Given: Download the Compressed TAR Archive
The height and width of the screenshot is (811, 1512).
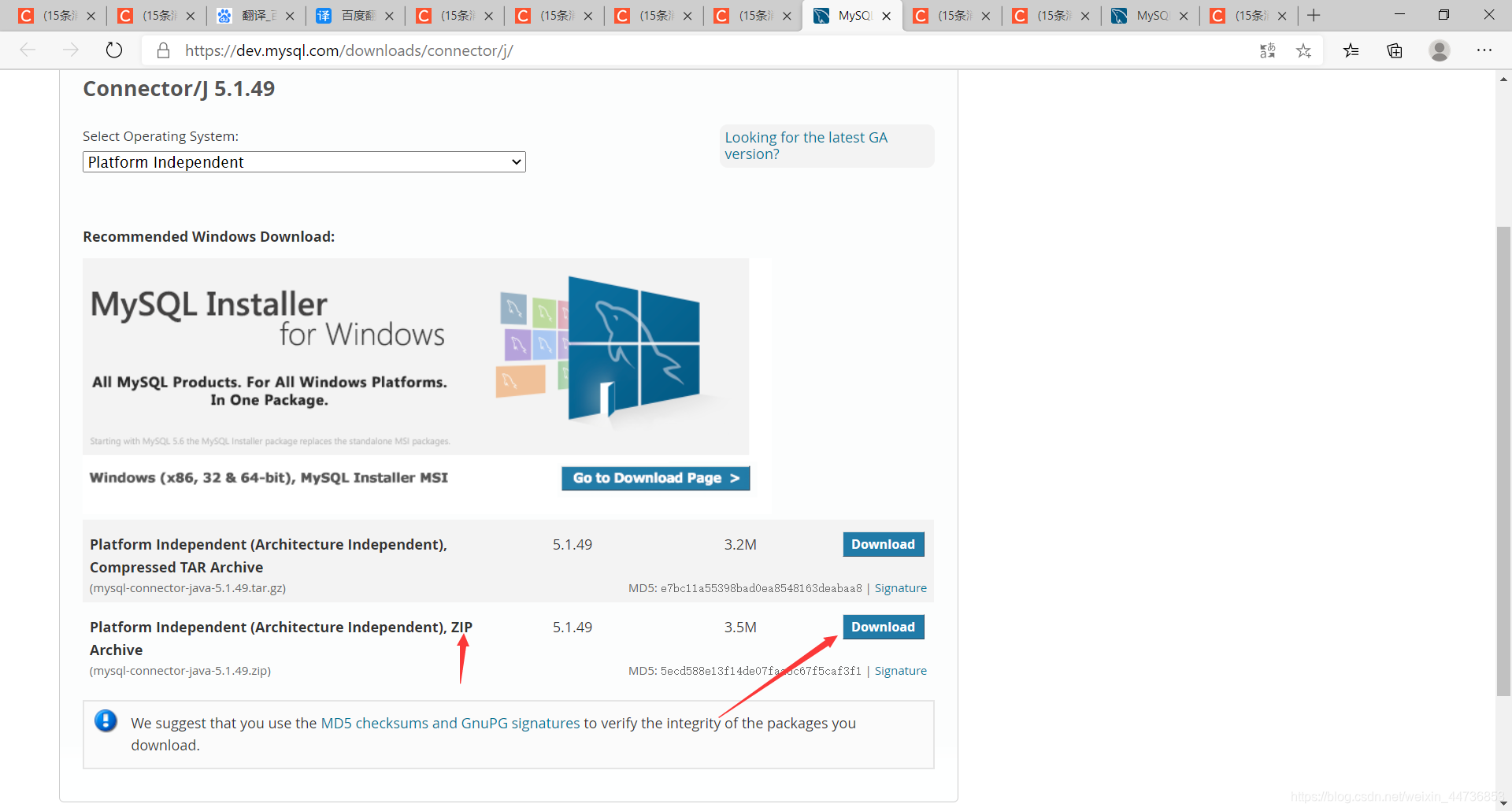Looking at the screenshot, I should 883,544.
